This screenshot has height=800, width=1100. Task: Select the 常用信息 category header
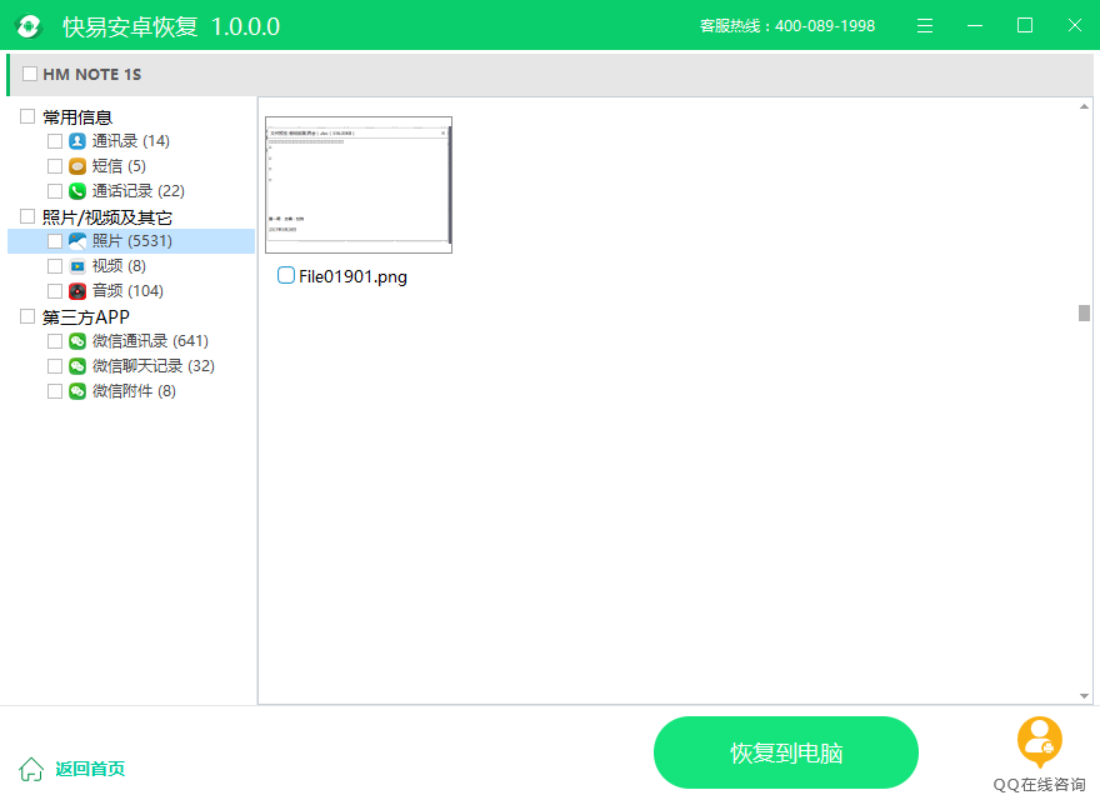point(77,116)
